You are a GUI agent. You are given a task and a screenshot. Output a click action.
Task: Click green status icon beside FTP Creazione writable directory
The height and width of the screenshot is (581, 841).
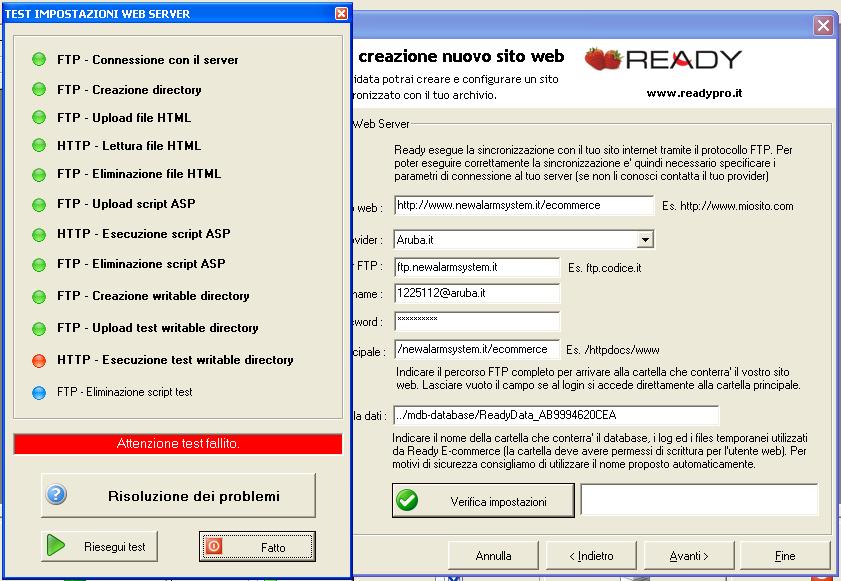click(39, 297)
